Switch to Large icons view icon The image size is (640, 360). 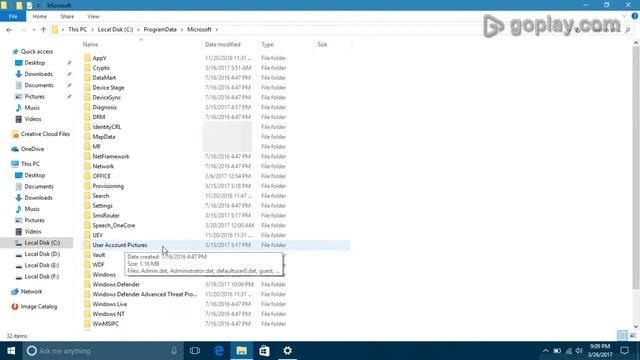tap(633, 336)
